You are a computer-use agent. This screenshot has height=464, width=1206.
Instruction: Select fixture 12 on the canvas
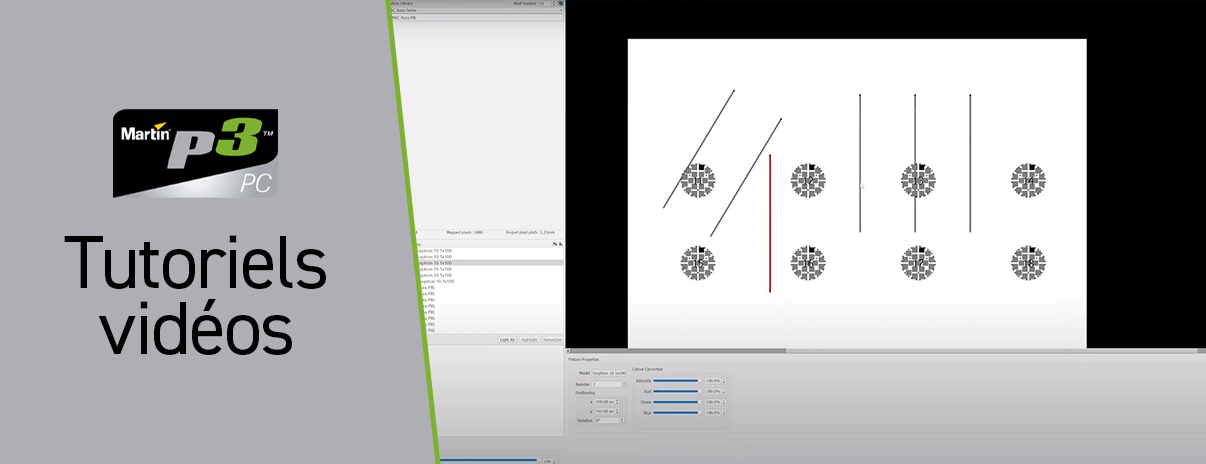(808, 181)
